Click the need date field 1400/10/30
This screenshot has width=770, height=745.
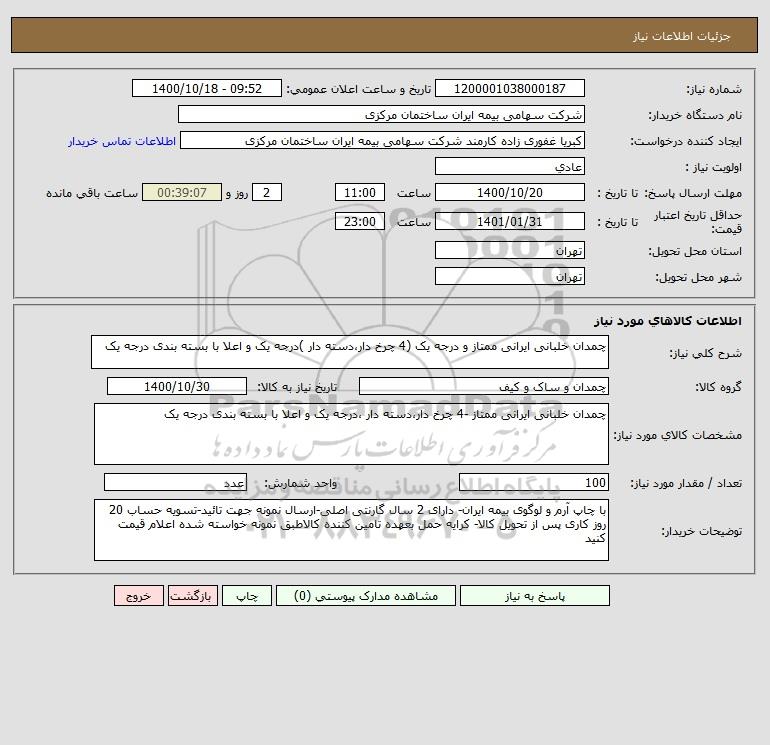click(x=177, y=386)
